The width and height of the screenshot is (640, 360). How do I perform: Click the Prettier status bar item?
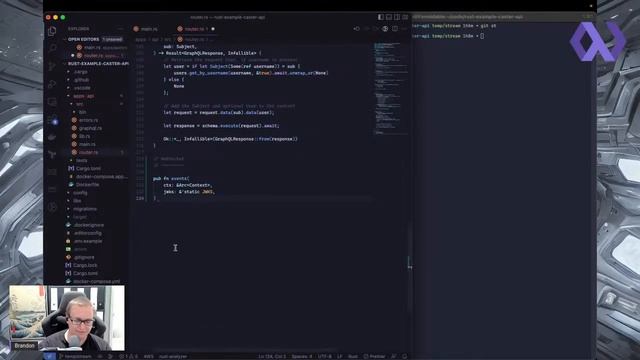(374, 356)
